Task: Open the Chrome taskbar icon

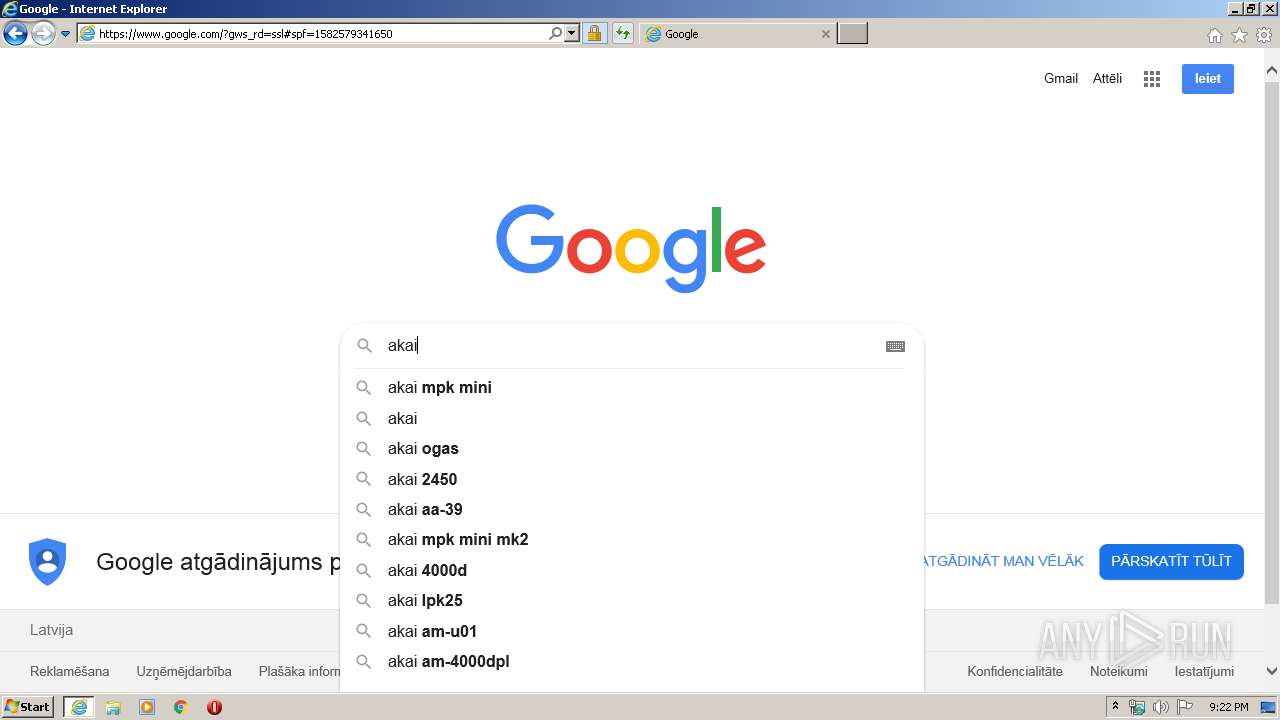Action: (x=180, y=707)
